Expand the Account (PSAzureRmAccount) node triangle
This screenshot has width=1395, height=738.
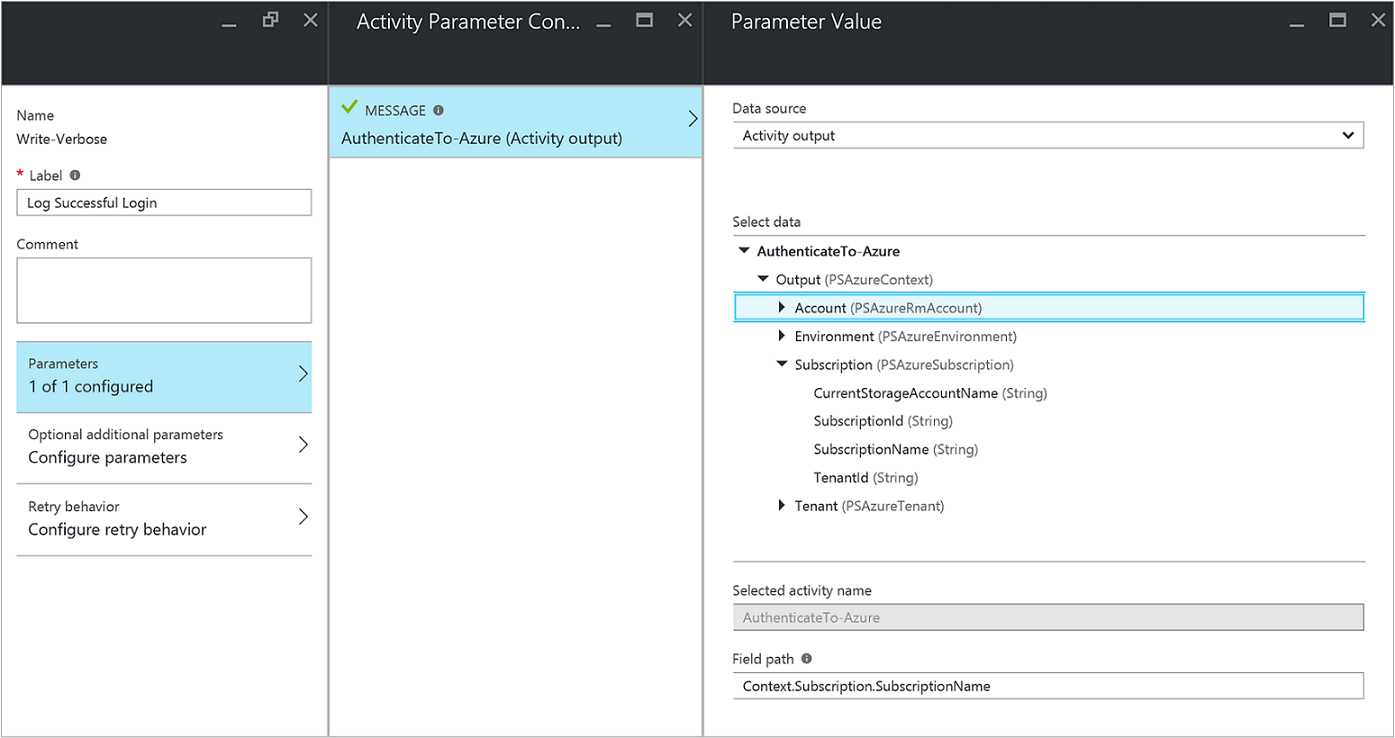pyautogui.click(x=782, y=308)
